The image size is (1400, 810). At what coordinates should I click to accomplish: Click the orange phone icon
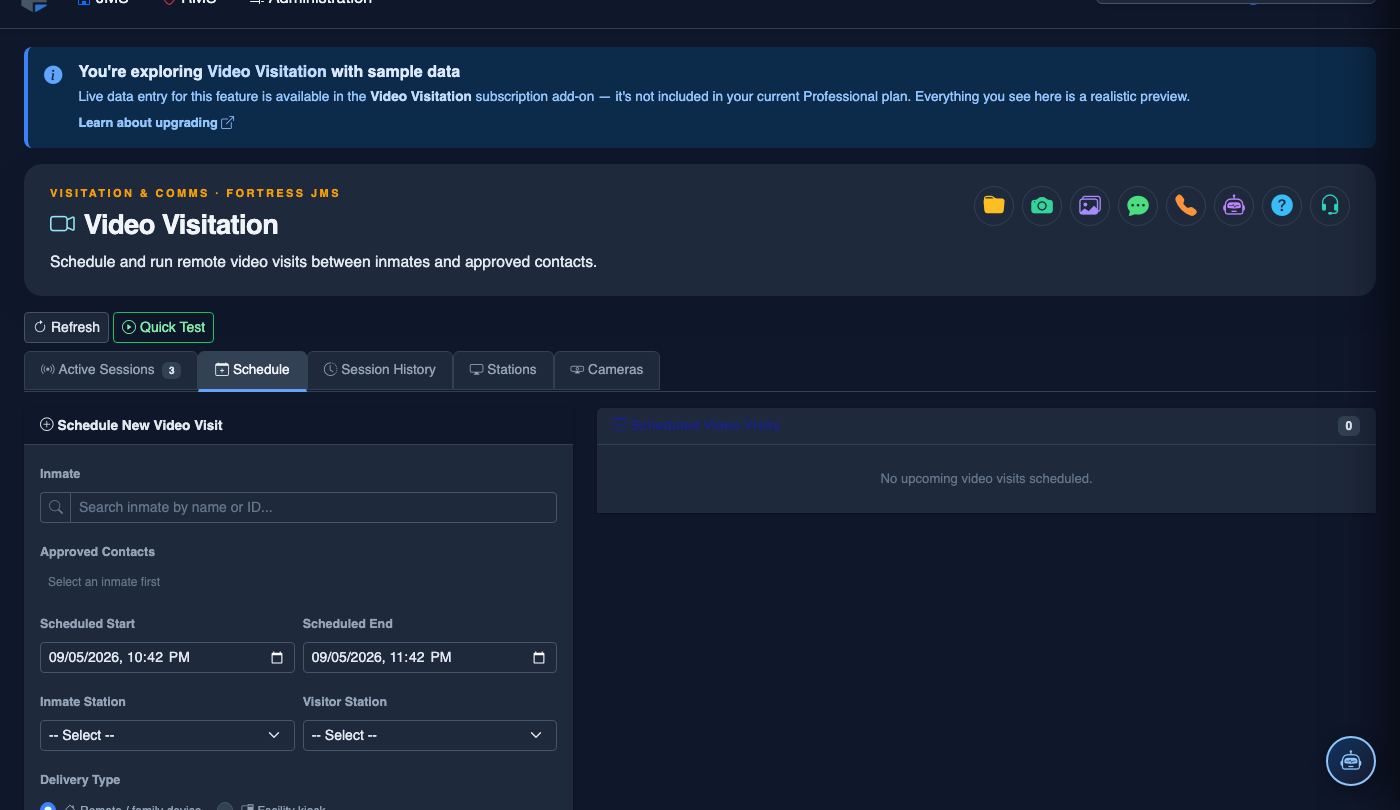tap(1186, 206)
